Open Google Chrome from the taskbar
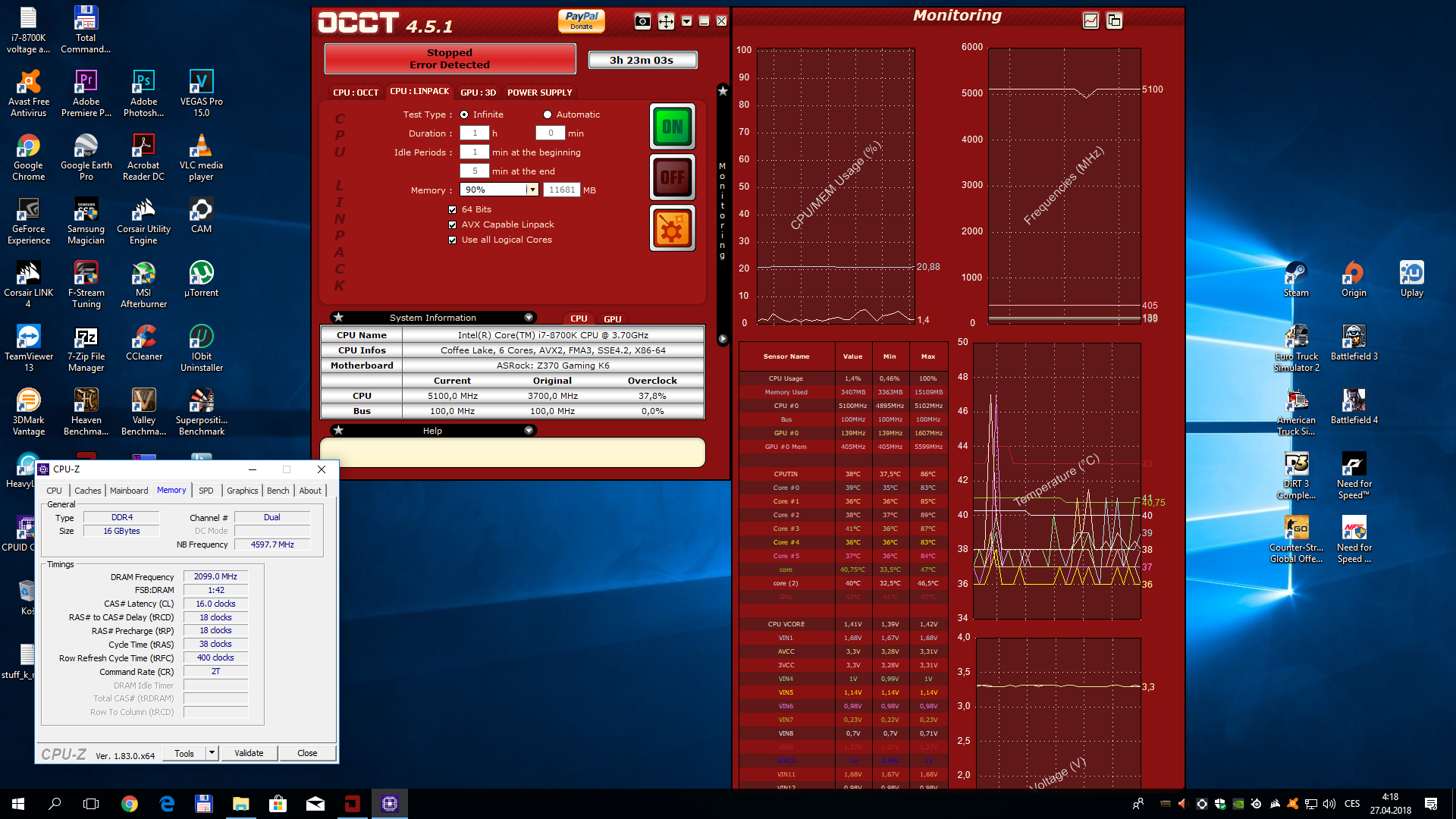This screenshot has height=819, width=1456. click(130, 804)
